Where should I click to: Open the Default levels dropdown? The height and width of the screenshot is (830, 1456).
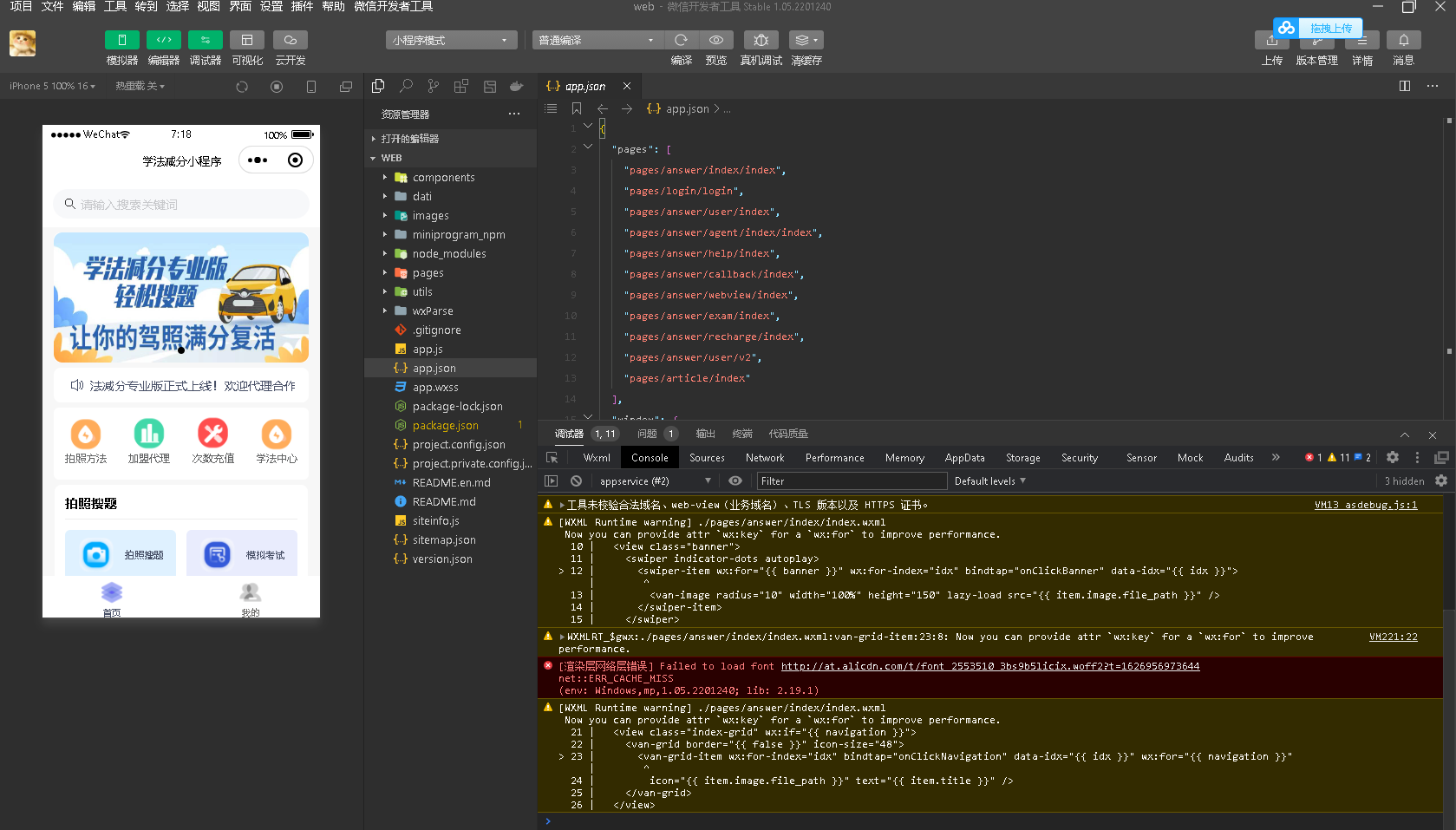coord(989,480)
